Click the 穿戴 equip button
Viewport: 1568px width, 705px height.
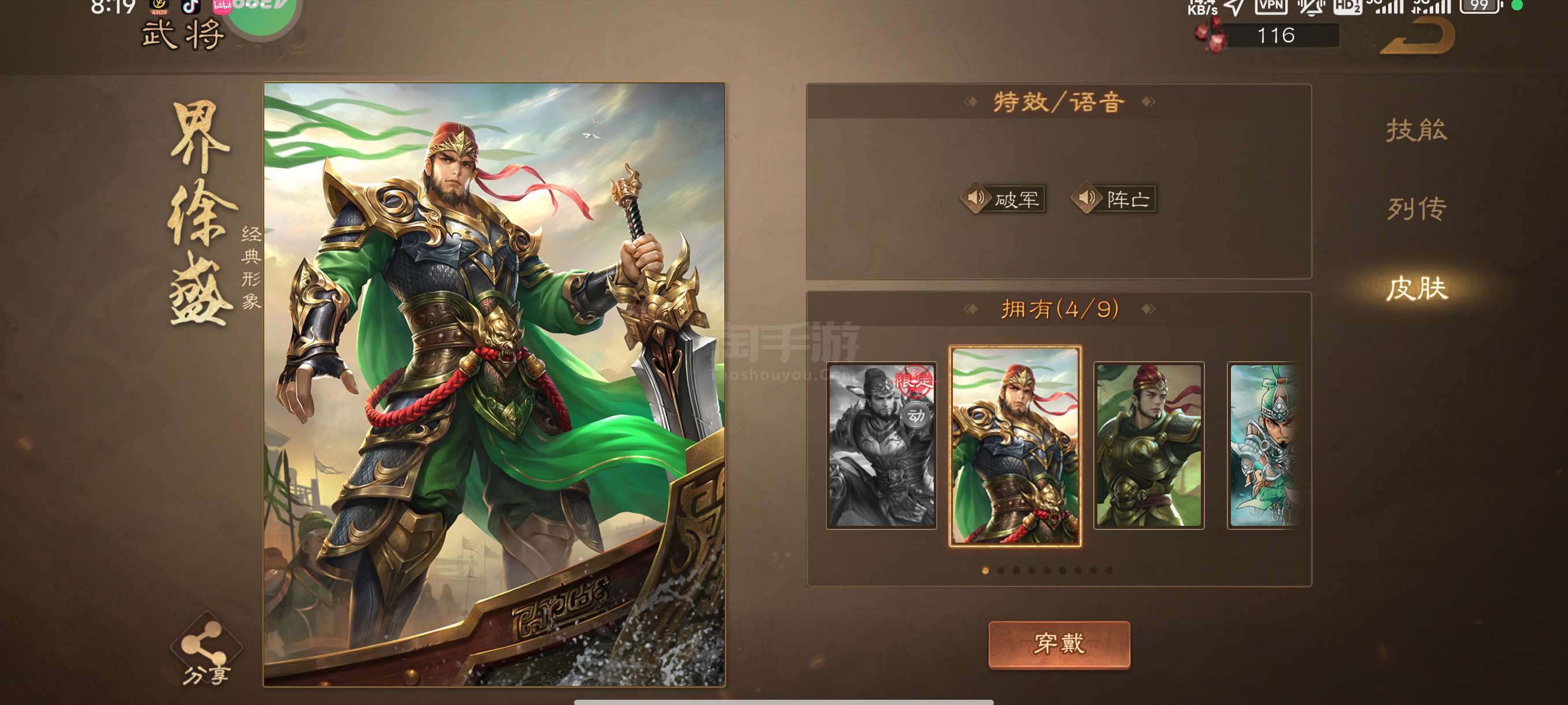click(x=1059, y=644)
